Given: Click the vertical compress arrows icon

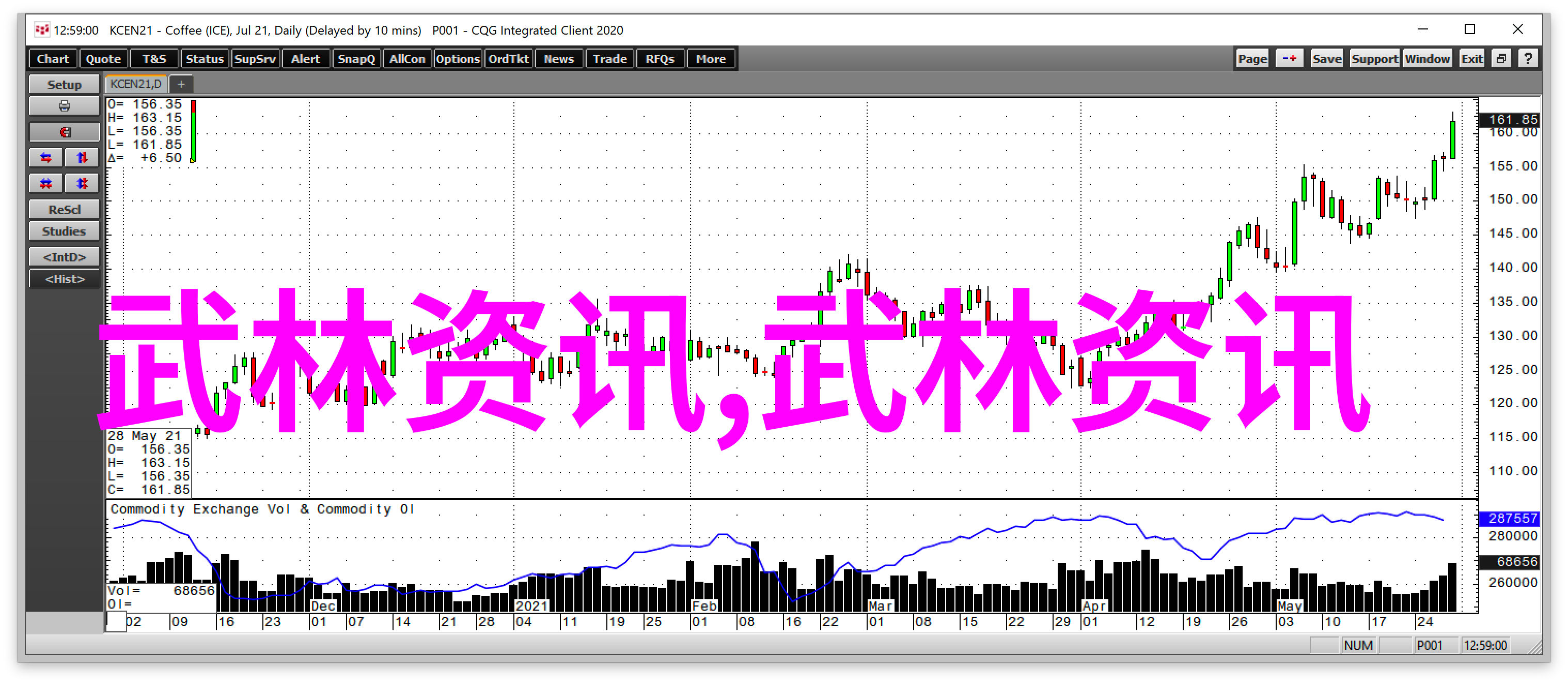Looking at the screenshot, I should point(82,183).
